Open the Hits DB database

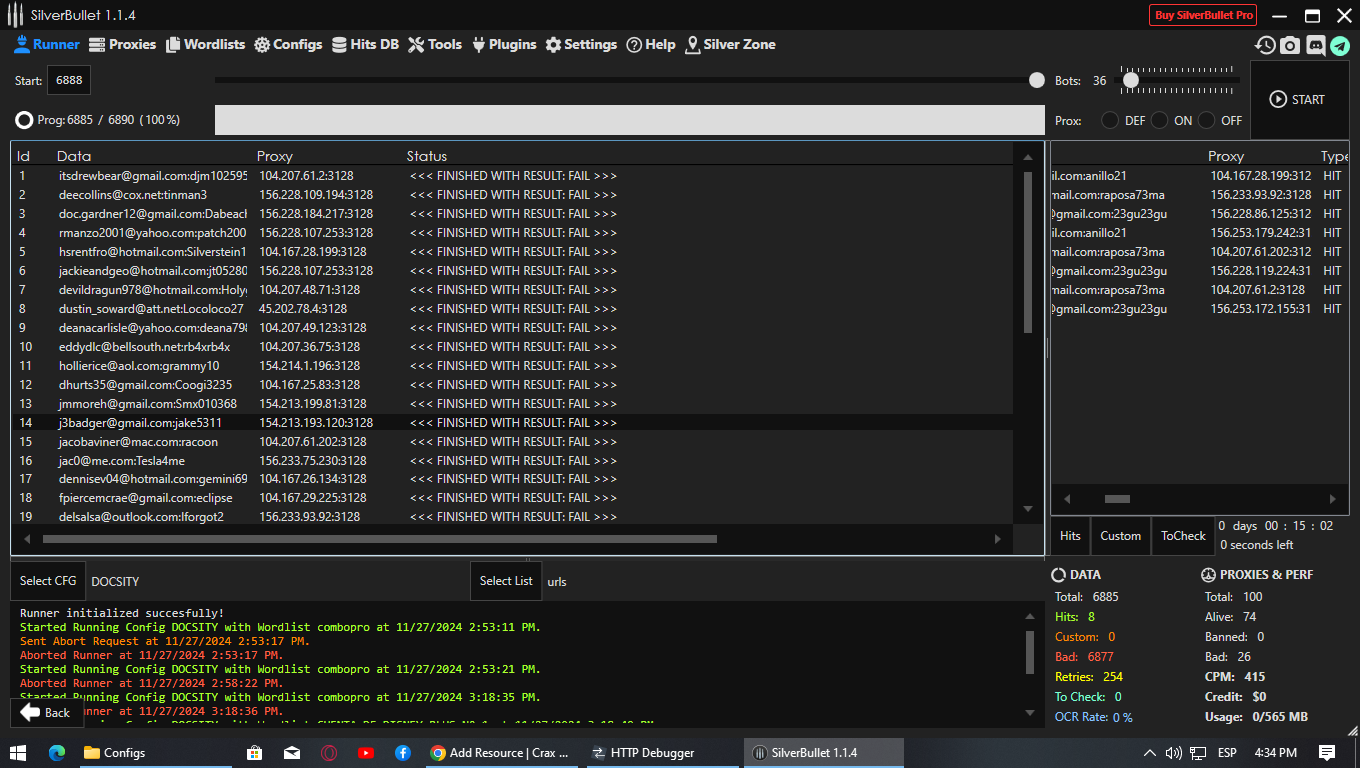[x=365, y=44]
